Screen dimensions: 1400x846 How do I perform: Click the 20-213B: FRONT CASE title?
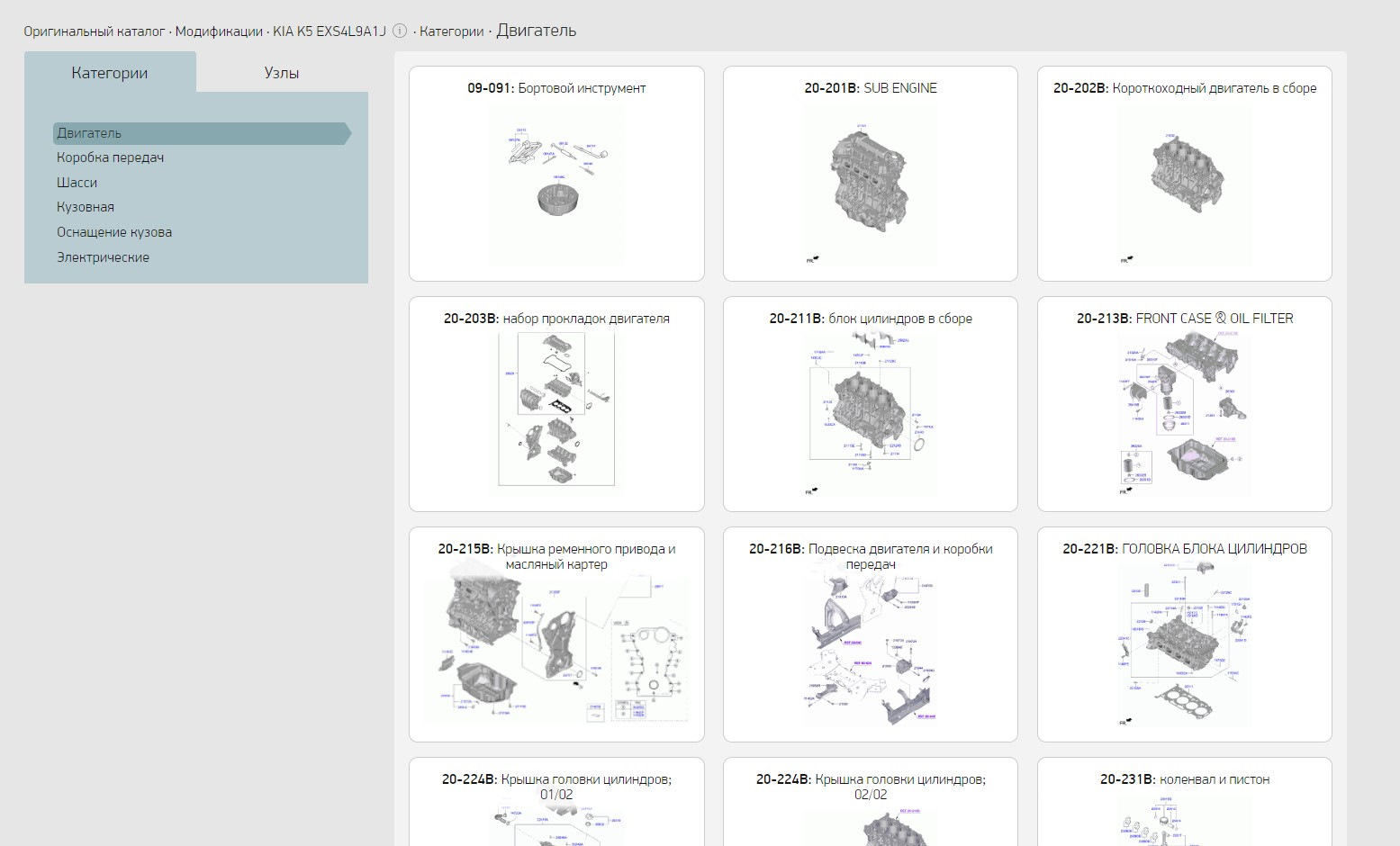tap(1185, 319)
